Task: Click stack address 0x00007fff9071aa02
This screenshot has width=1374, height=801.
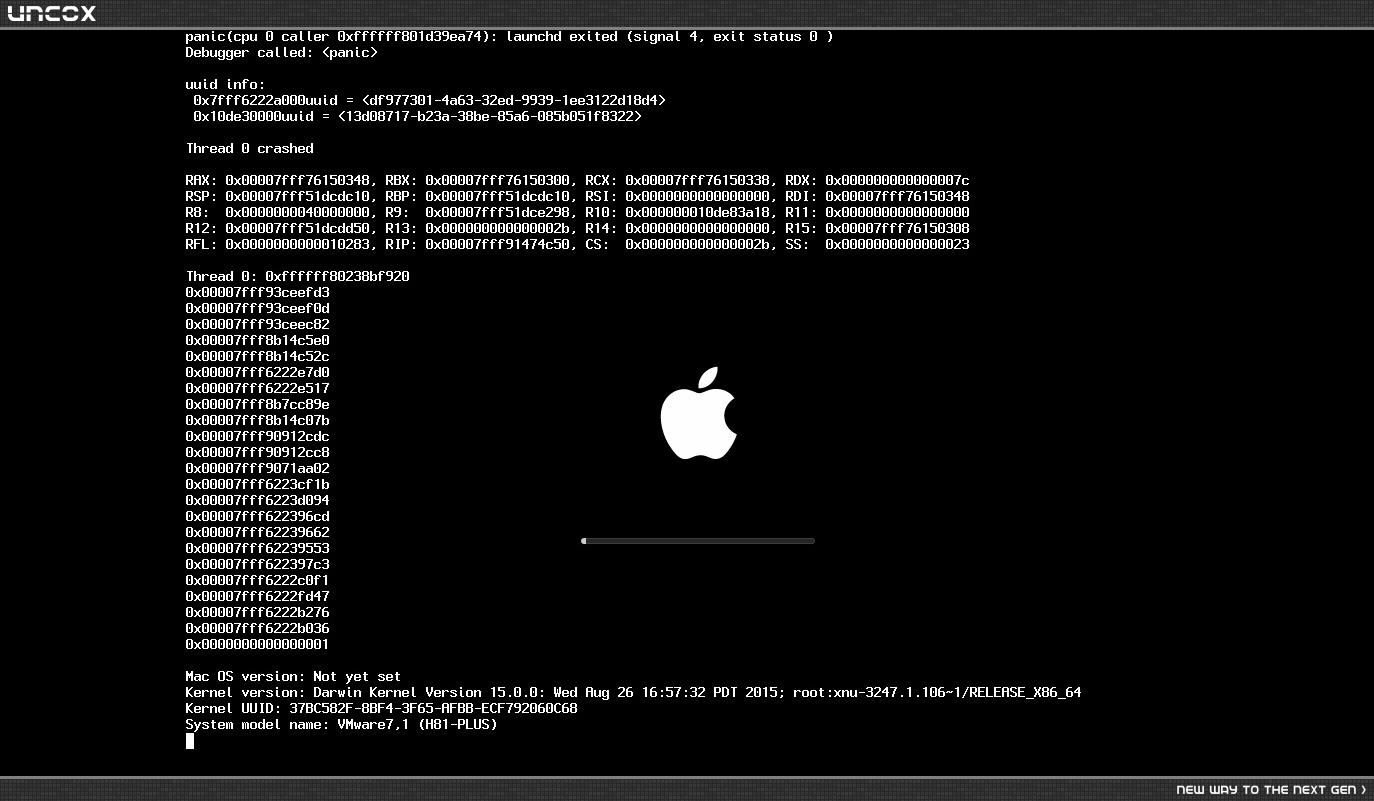Action: pos(258,469)
